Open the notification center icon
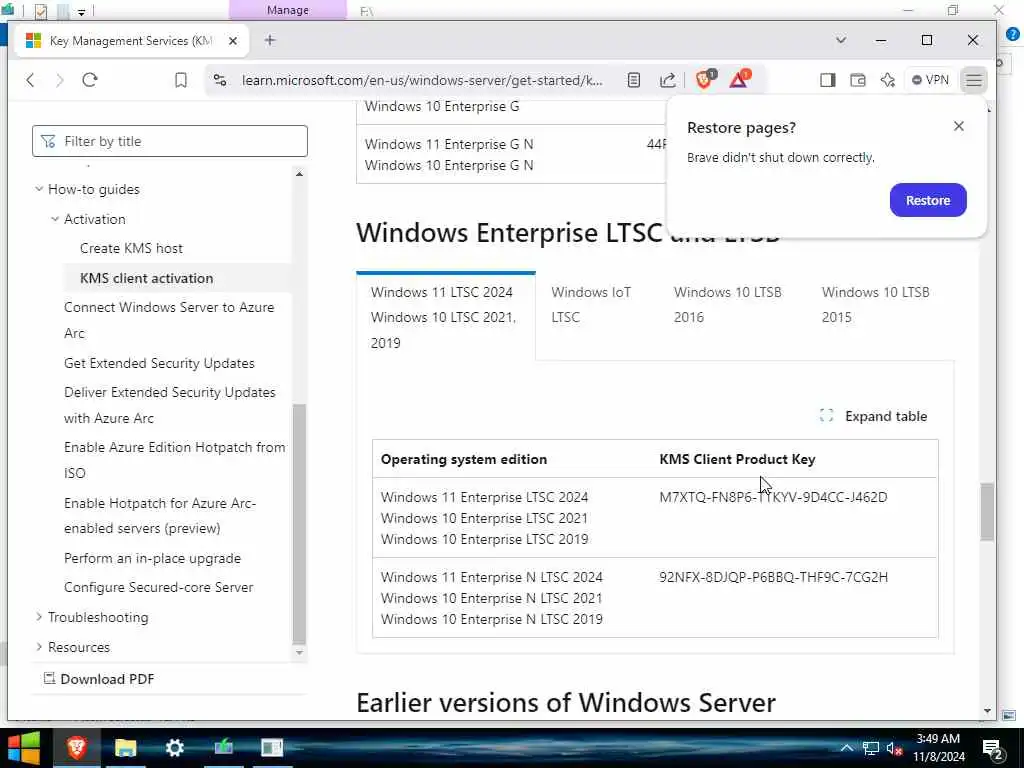Screen dimensions: 1024x768 pos(993,748)
